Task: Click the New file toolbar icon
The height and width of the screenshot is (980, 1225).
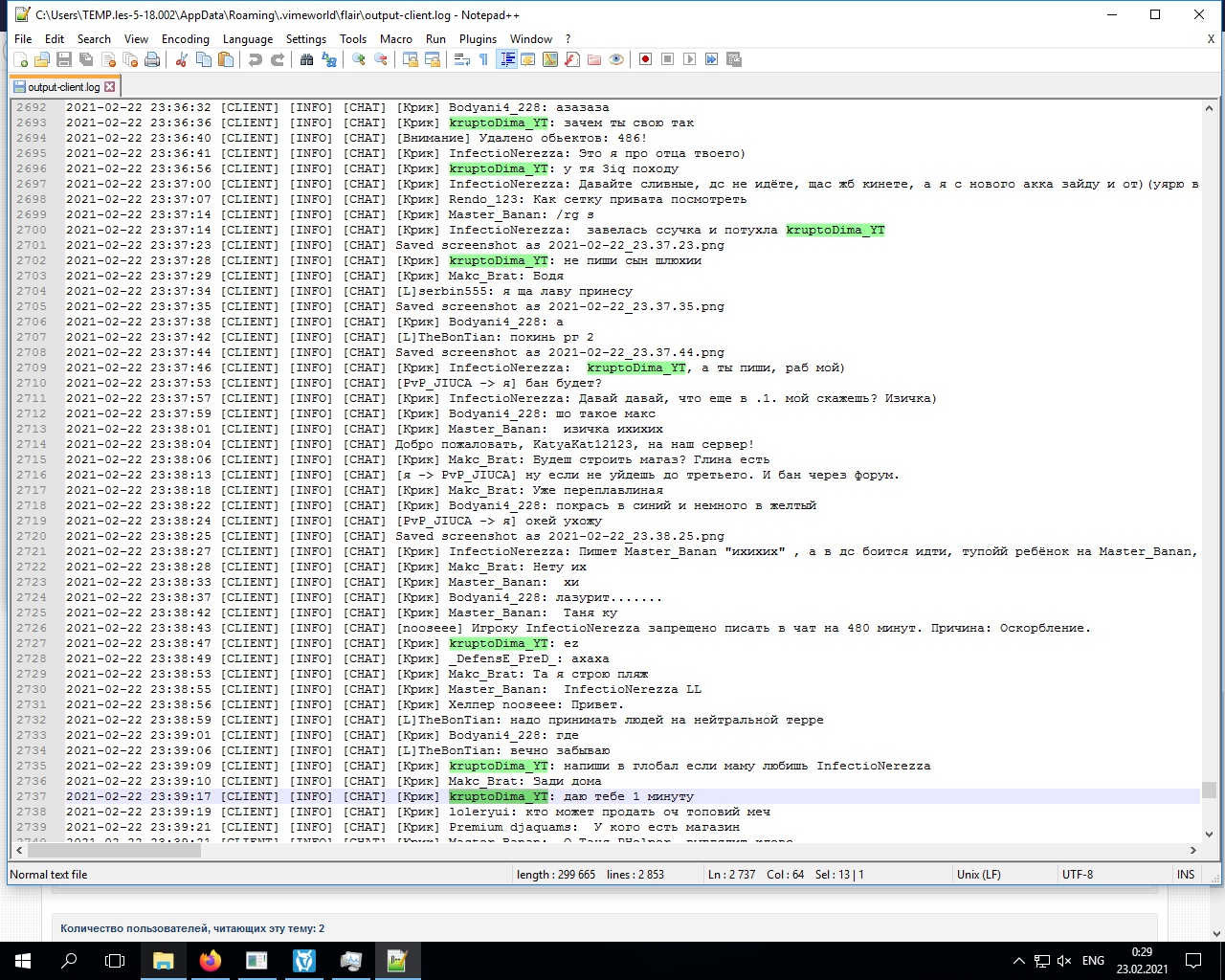Action: pos(20,59)
